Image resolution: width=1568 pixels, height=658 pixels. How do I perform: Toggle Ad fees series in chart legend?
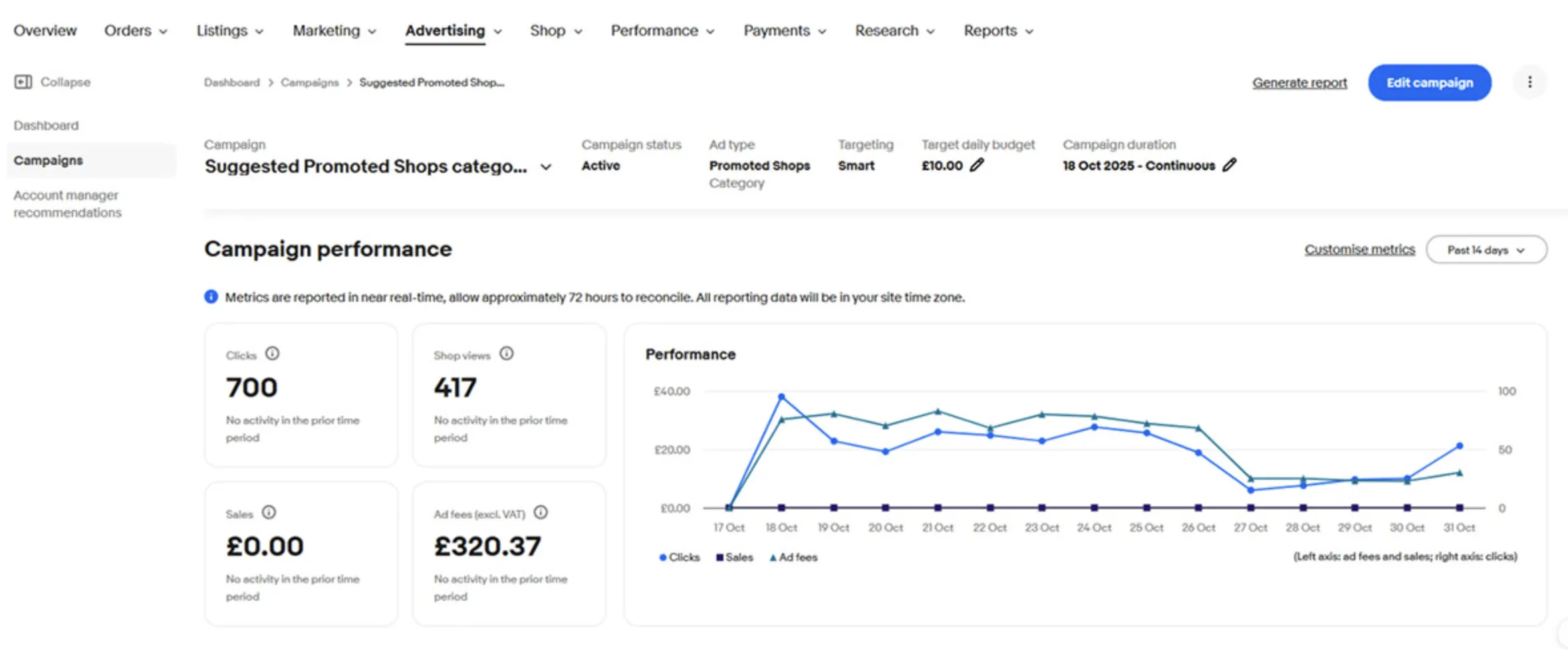[793, 557]
